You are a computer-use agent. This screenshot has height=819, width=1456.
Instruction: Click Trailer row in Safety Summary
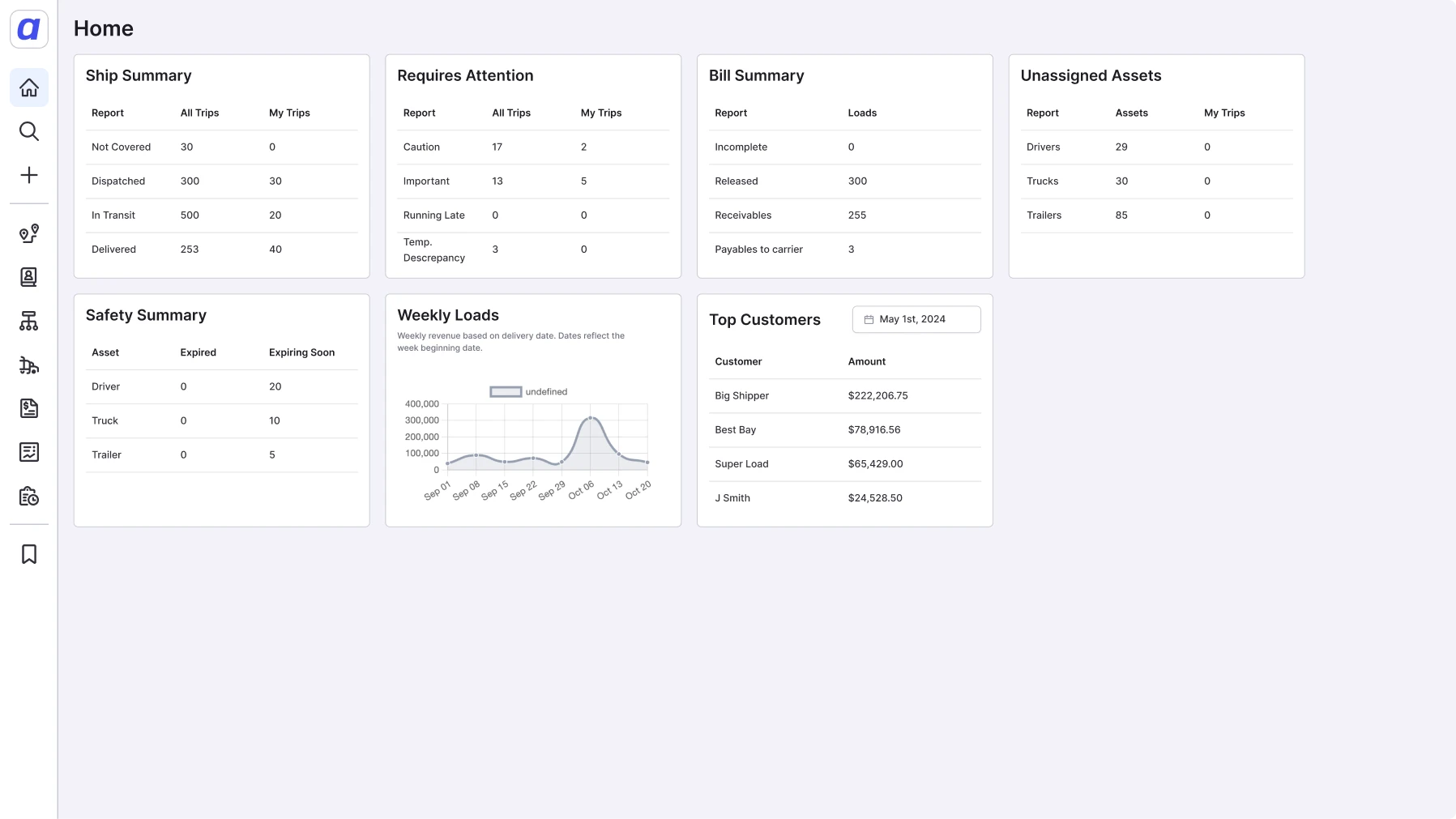tap(222, 455)
